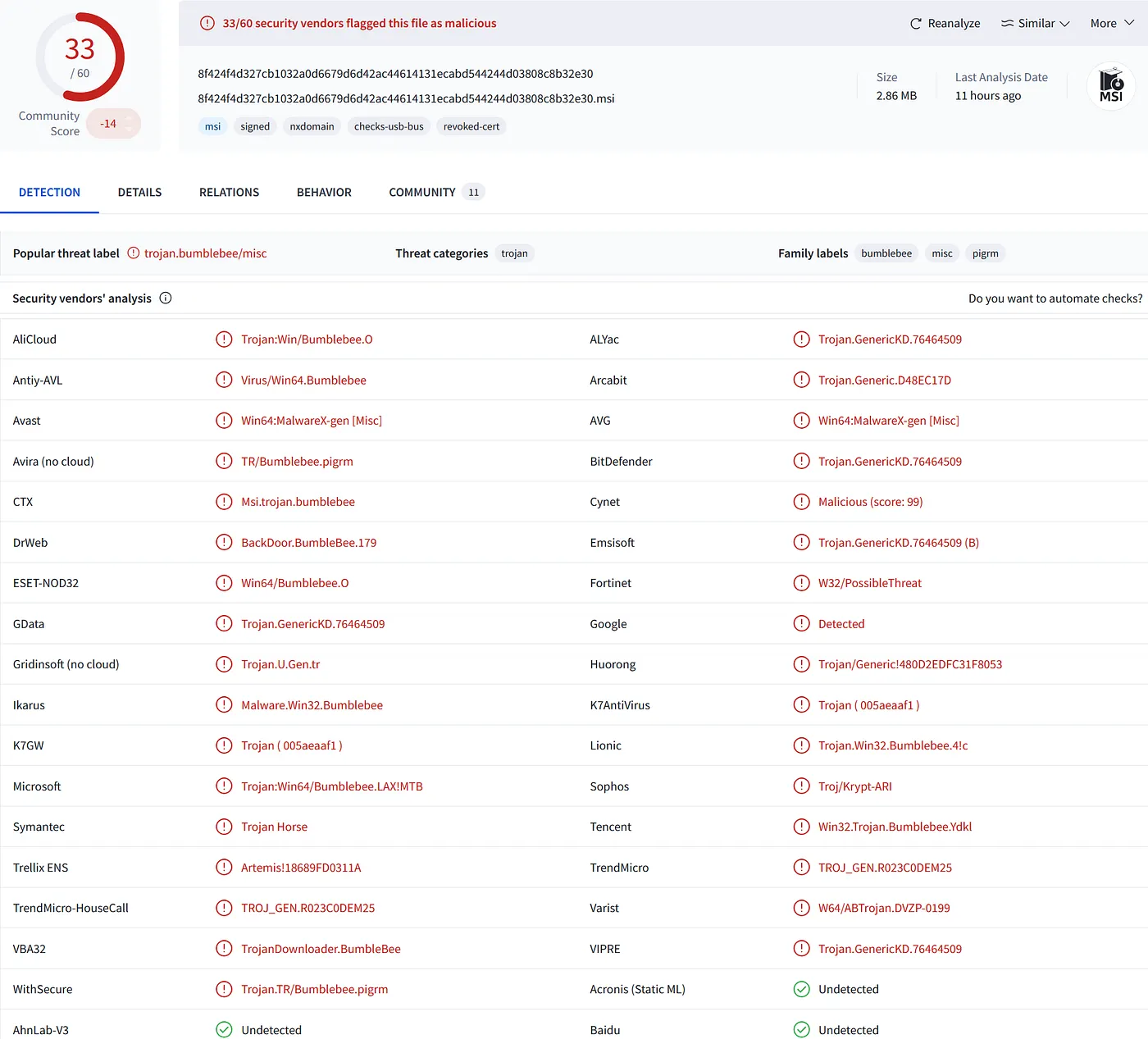Click the MSI file type icon

1110,85
